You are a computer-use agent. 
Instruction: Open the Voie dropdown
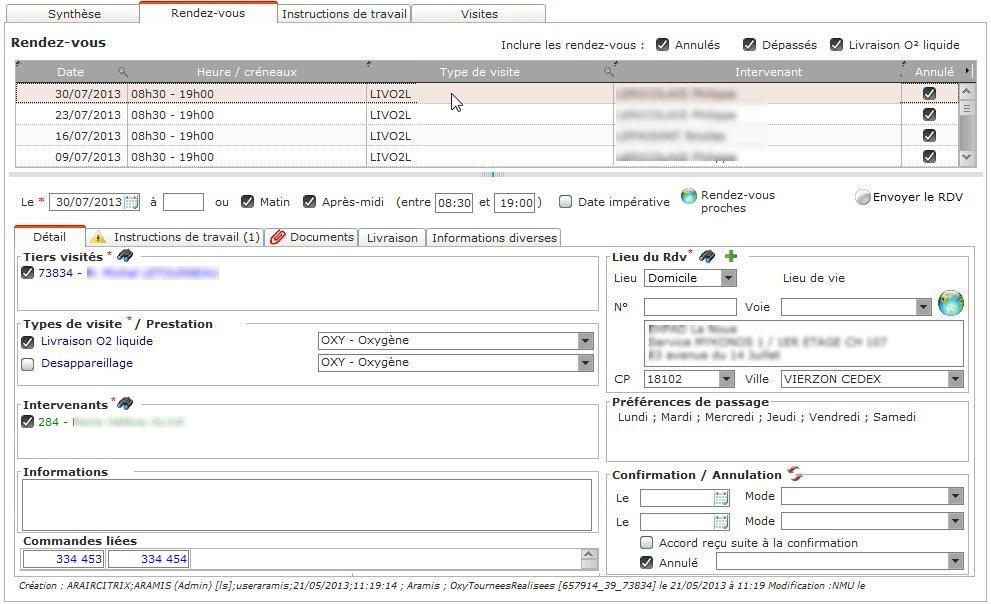[923, 307]
